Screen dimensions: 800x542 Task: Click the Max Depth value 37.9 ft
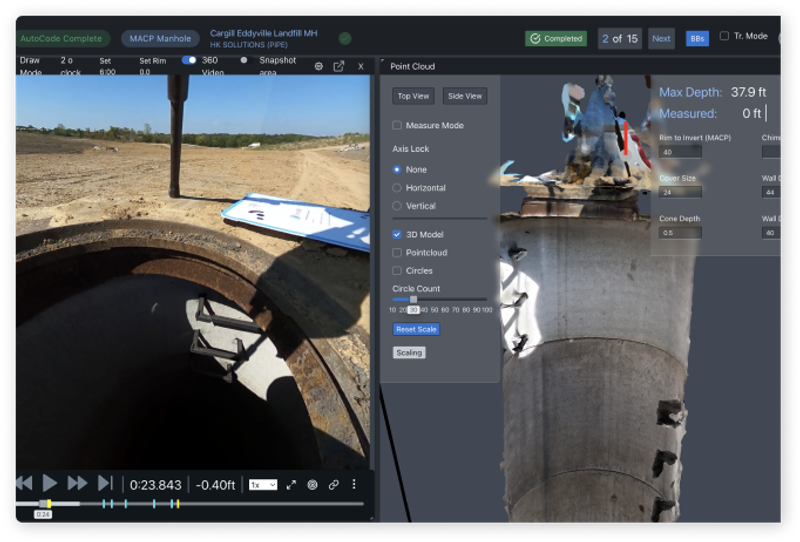tap(748, 92)
